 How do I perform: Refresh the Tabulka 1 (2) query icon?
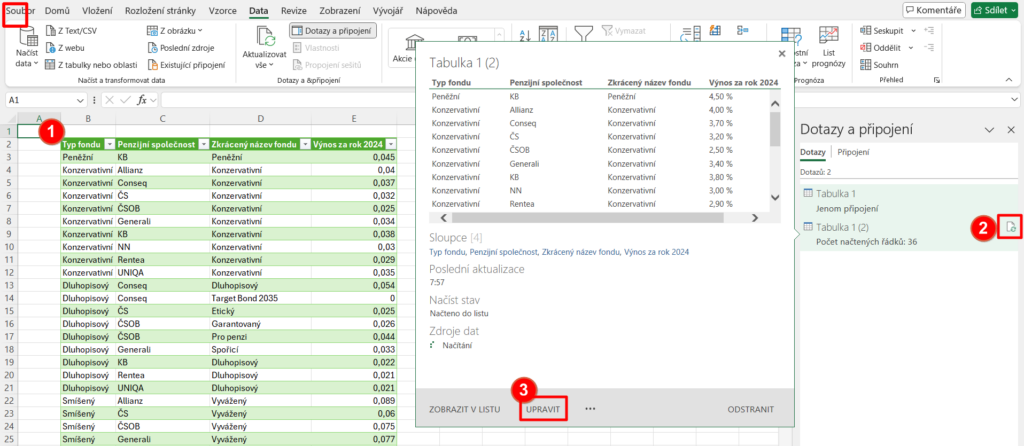tap(1010, 227)
